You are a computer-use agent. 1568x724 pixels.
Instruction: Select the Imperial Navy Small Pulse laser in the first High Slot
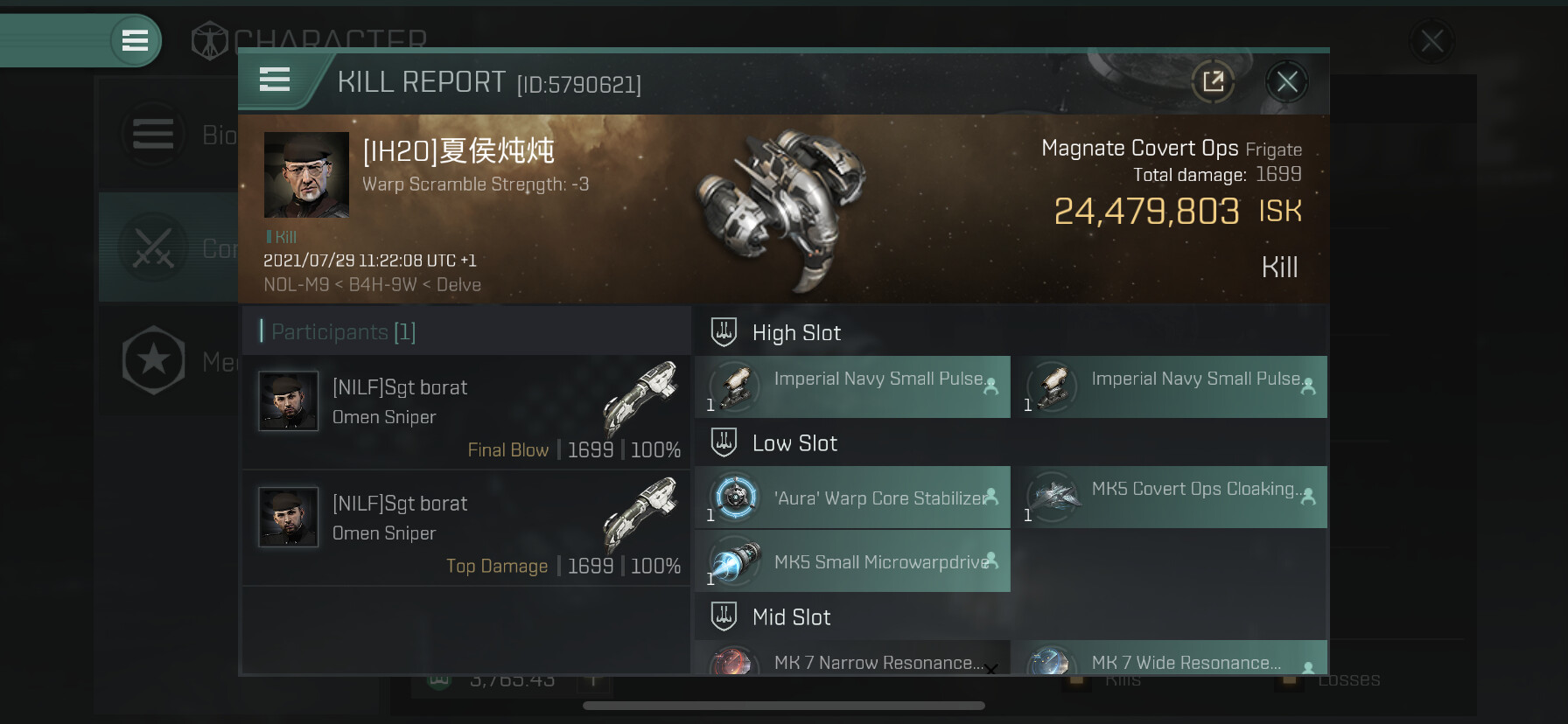click(853, 386)
